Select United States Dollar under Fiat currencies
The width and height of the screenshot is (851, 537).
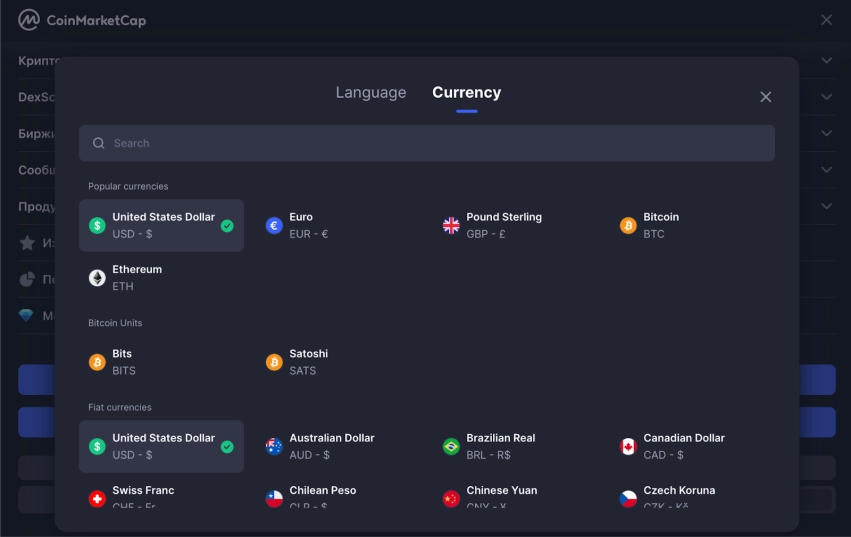click(161, 446)
